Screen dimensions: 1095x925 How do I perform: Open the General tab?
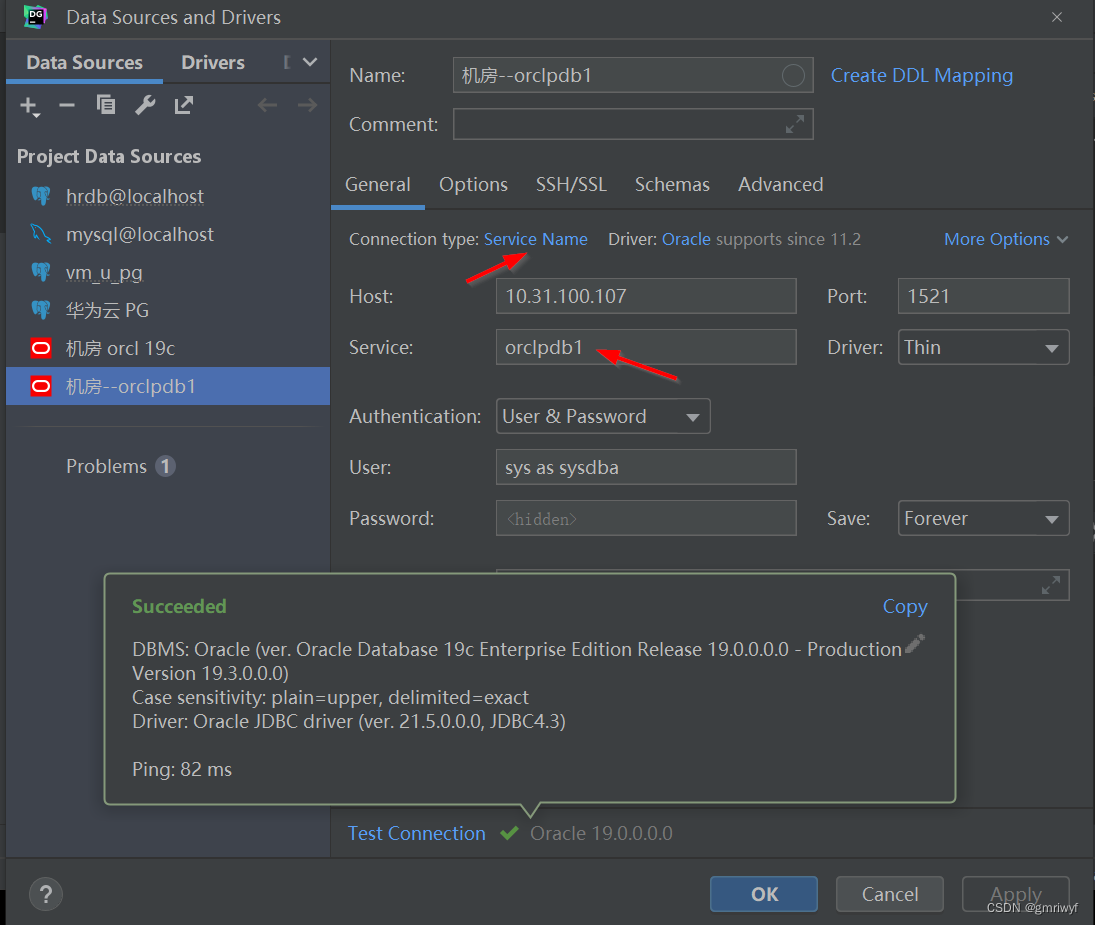[378, 184]
